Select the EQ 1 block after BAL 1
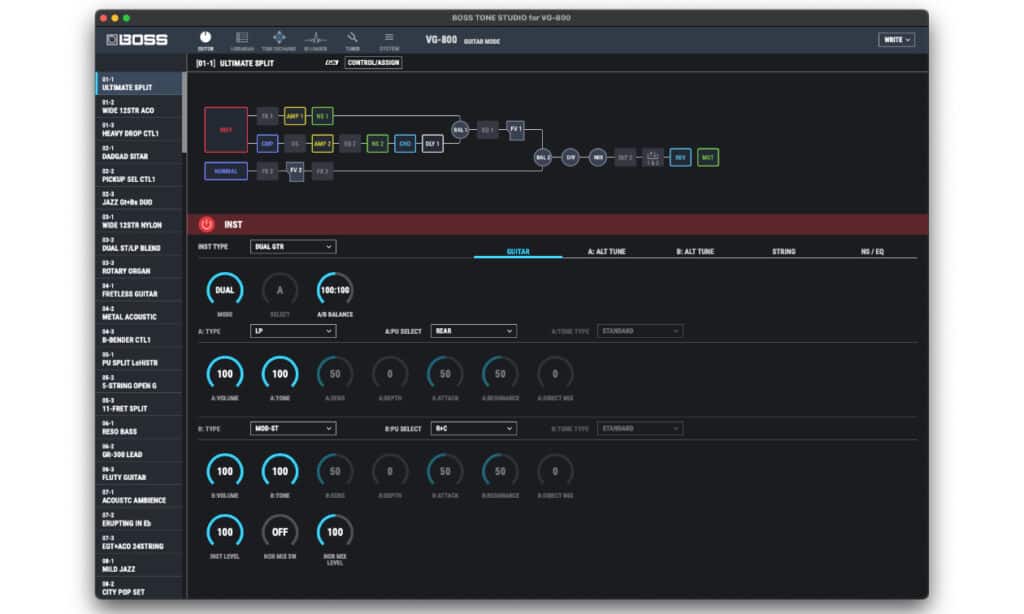Viewport: 1024px width, 614px height. pyautogui.click(x=487, y=130)
